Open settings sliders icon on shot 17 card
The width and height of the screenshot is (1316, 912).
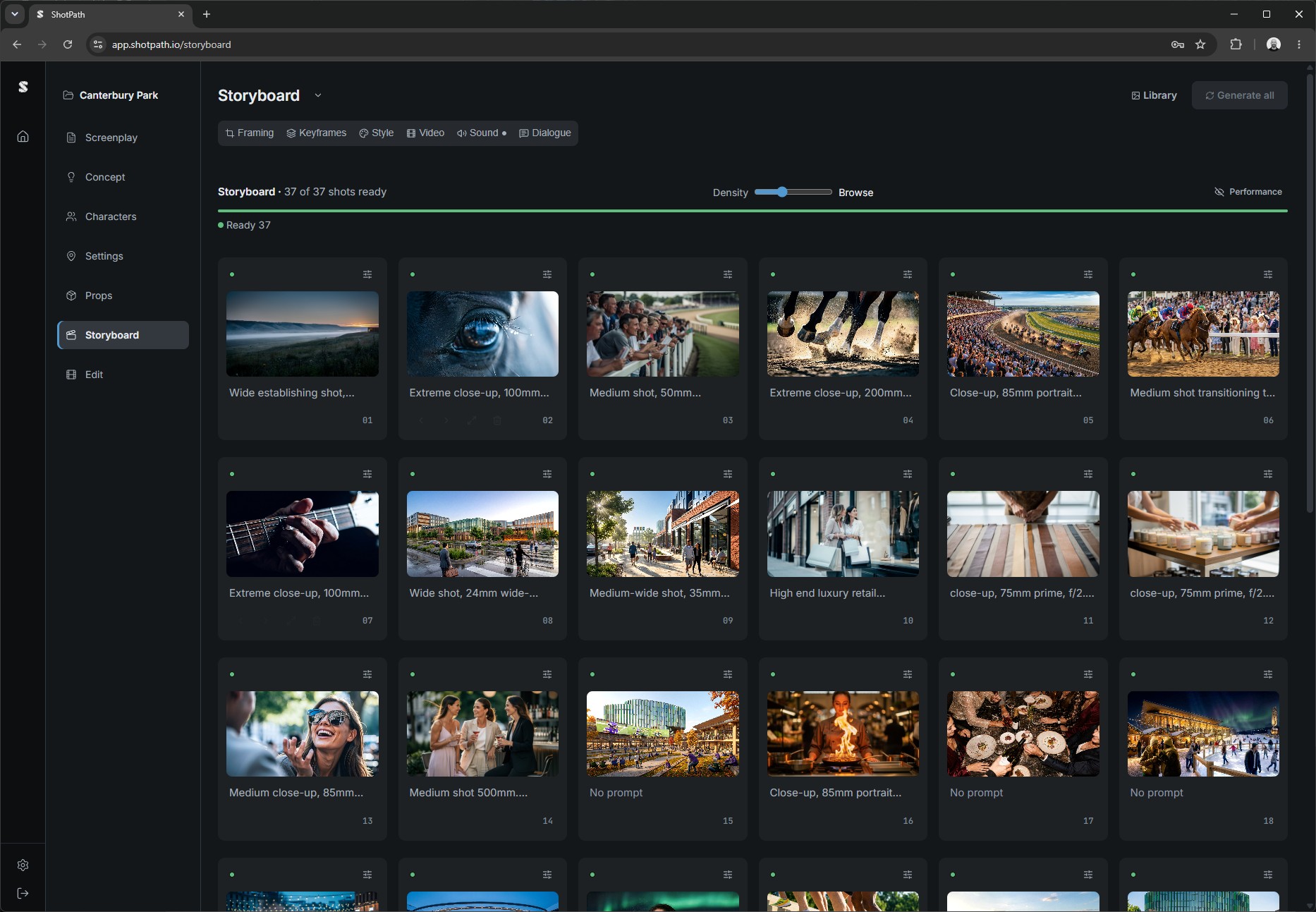pyautogui.click(x=1088, y=674)
